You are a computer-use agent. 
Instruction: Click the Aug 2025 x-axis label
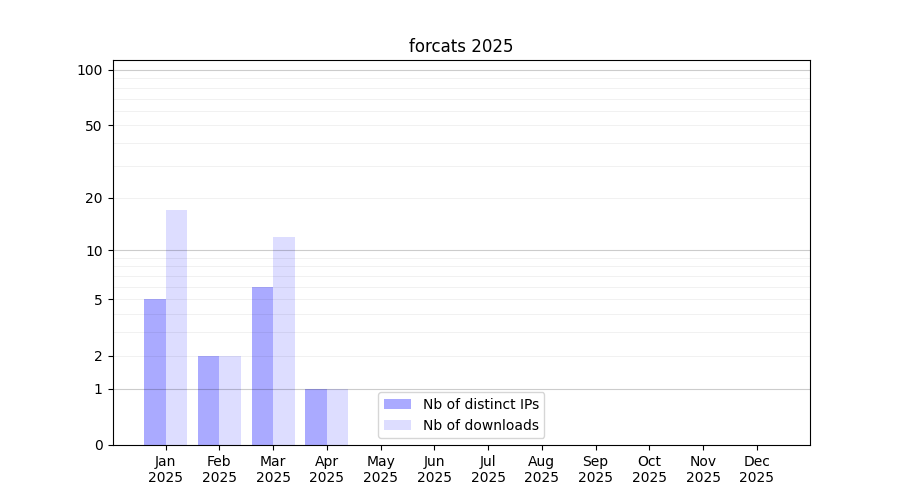(x=542, y=469)
